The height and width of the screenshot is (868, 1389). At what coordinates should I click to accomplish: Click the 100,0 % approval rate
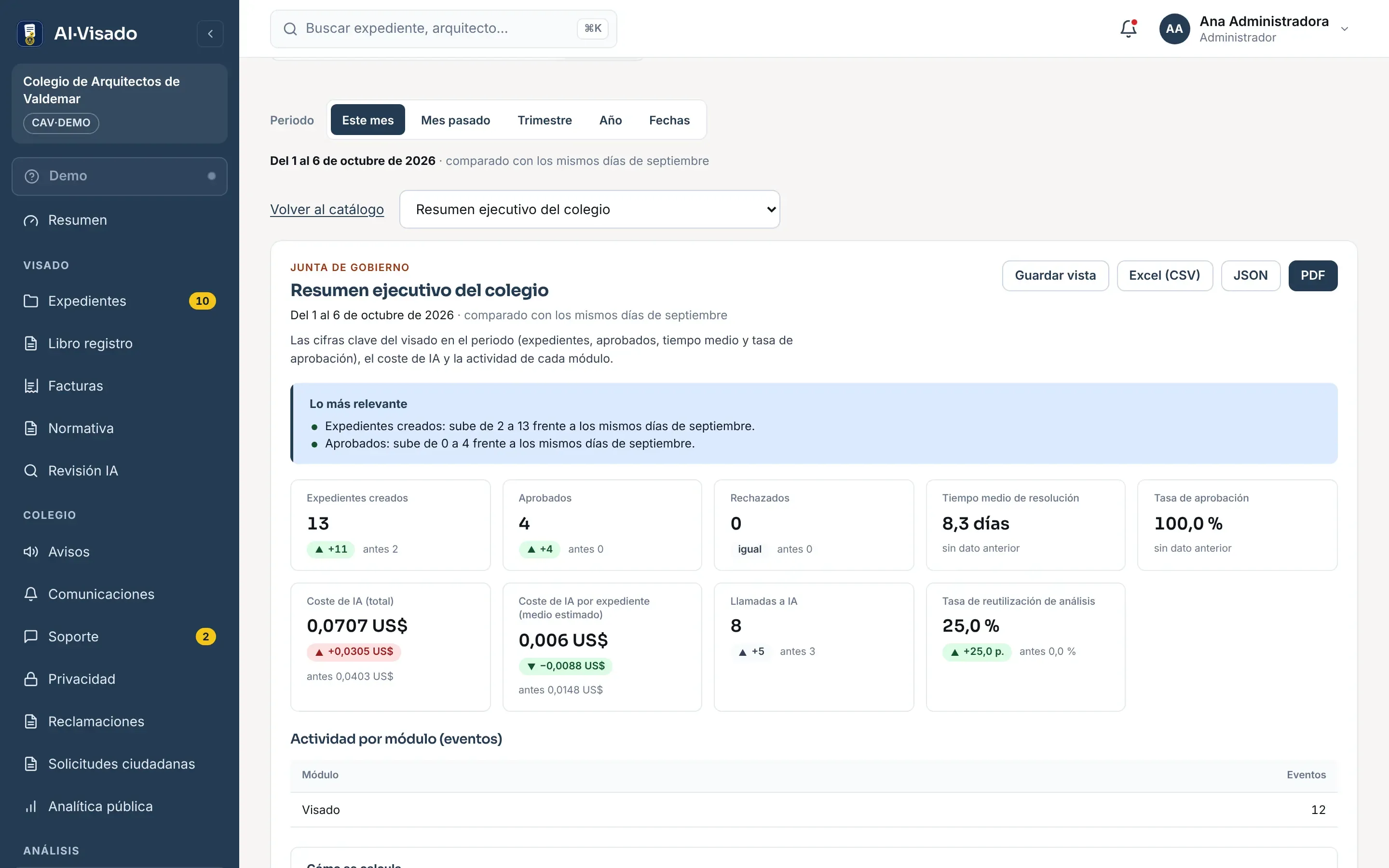click(1188, 524)
